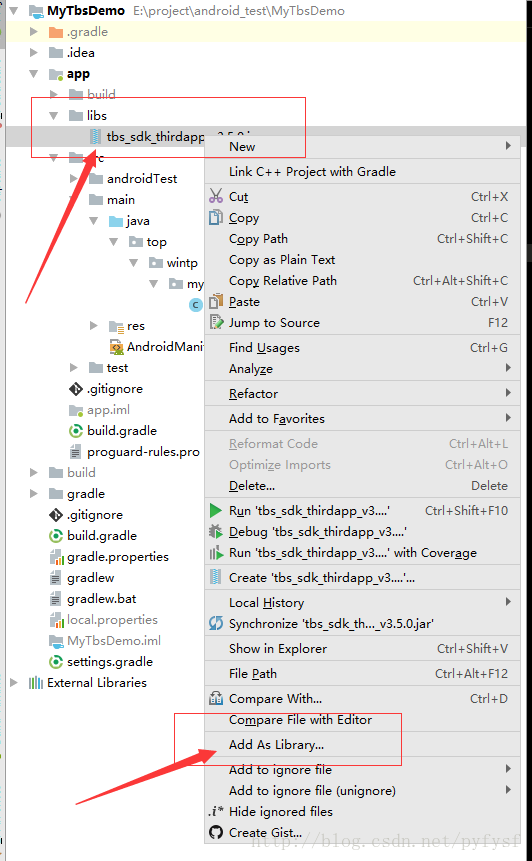
Task: Click the Synchronize refresh icon
Action: [x=216, y=623]
